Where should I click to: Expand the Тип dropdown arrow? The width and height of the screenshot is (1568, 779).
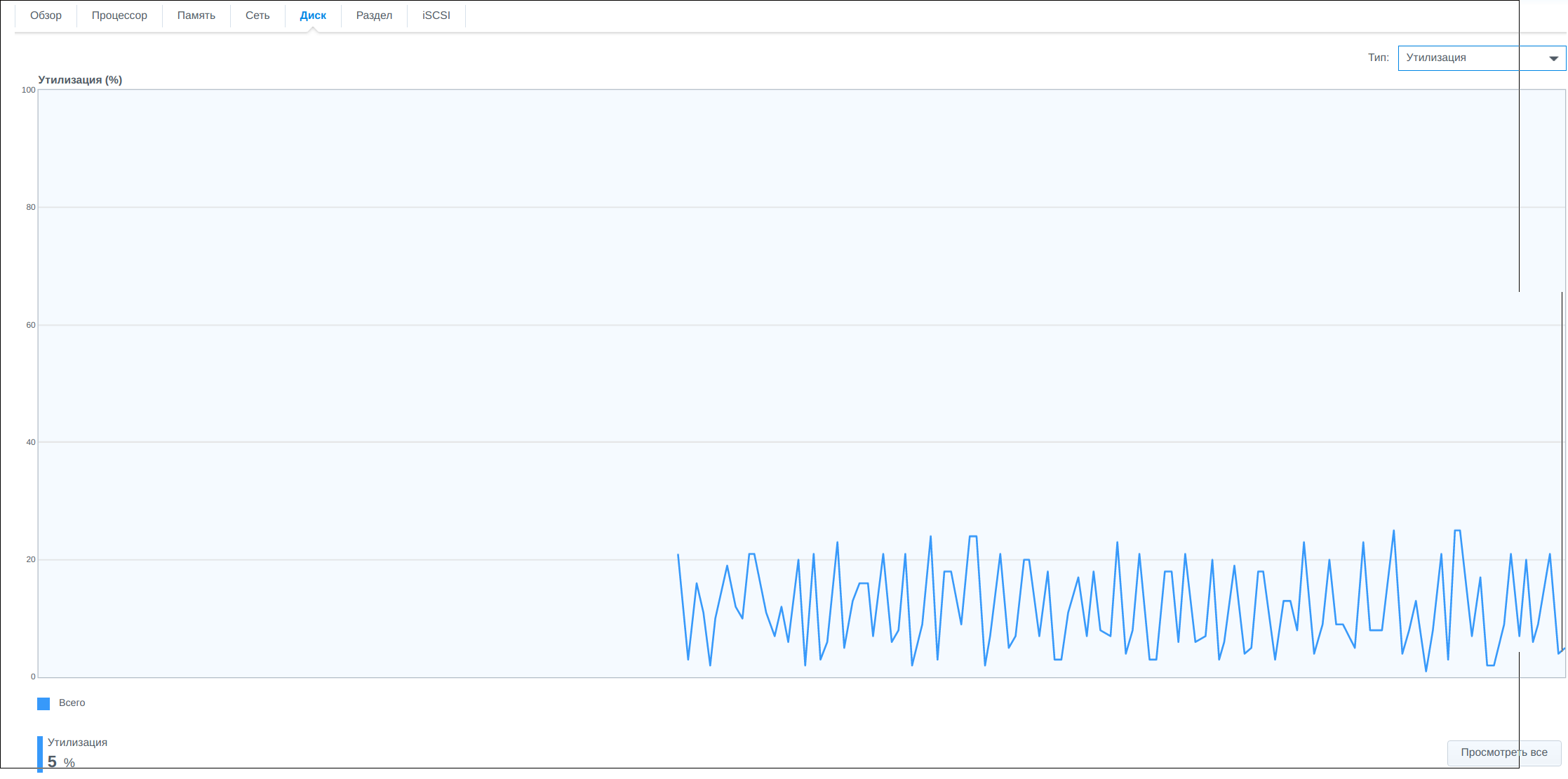(x=1553, y=58)
